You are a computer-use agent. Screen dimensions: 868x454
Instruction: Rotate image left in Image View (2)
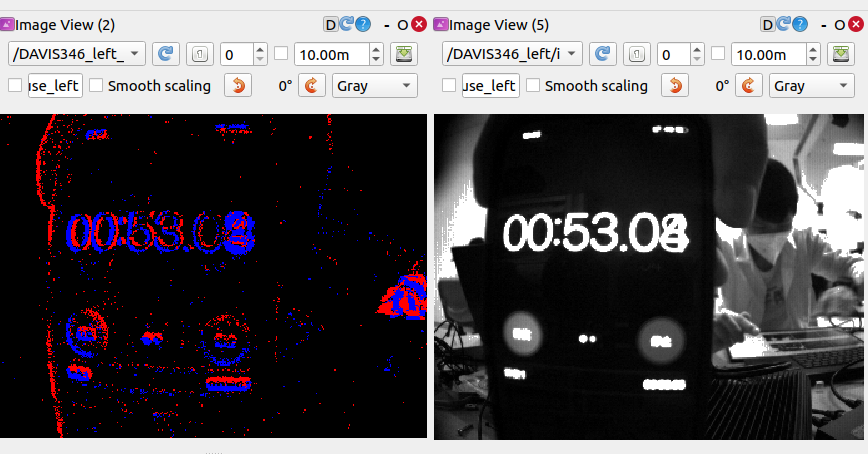tap(238, 86)
